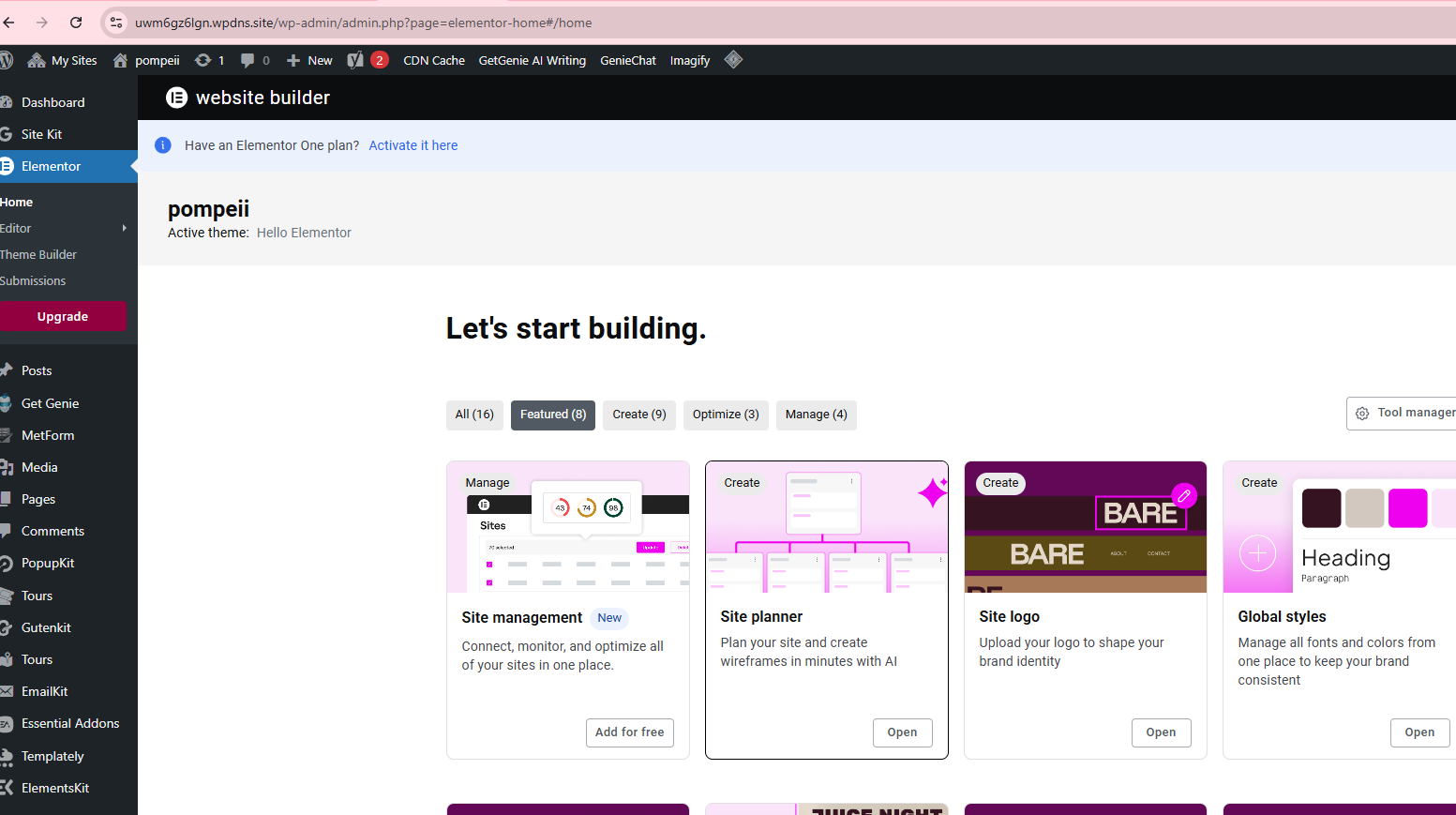Click the Yoast SEO icon in admin bar
This screenshot has height=815, width=1456.
point(355,60)
